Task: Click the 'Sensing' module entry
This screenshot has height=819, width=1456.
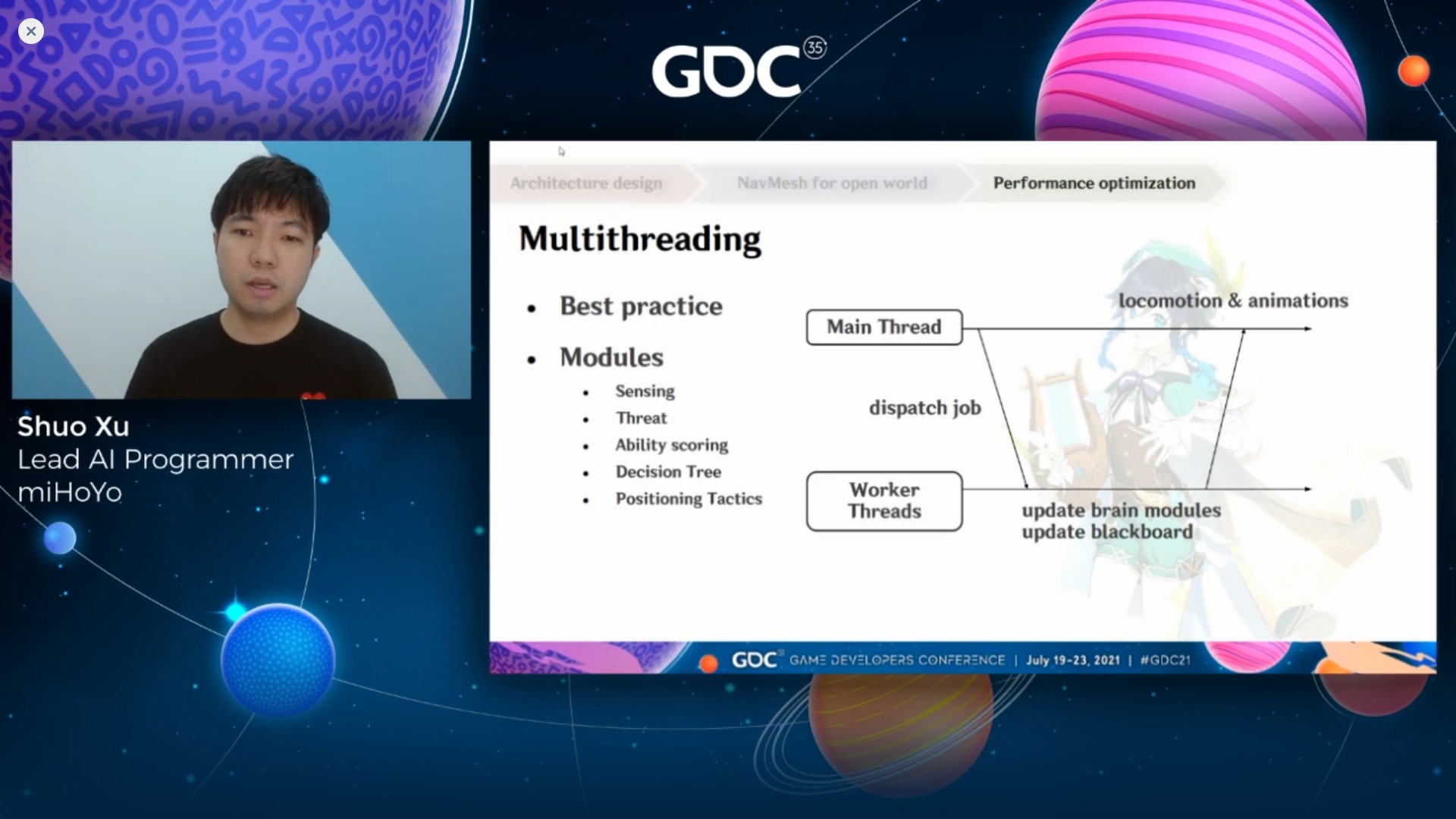Action: [645, 391]
